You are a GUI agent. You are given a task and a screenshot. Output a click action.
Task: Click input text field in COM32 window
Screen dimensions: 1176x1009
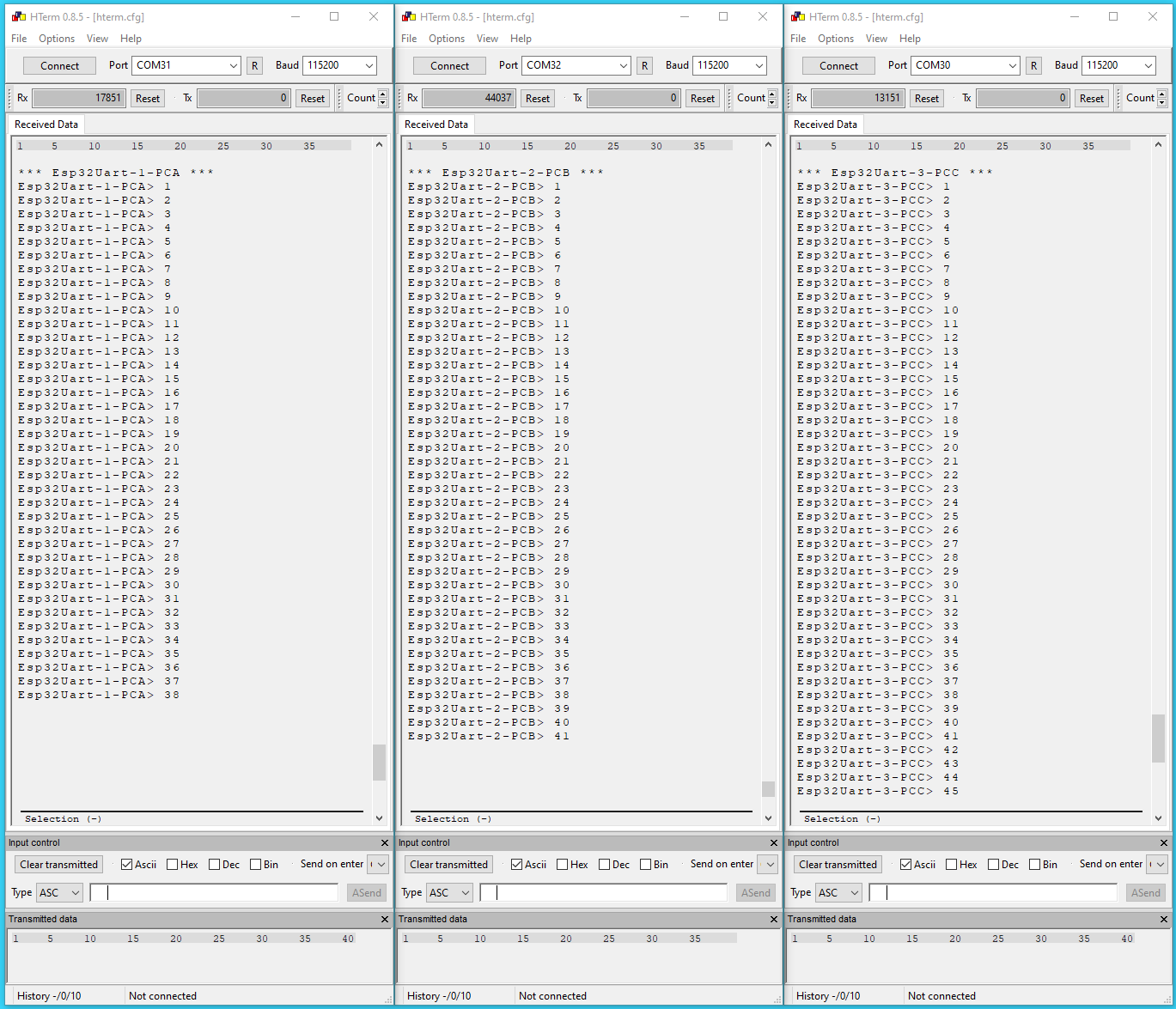pos(604,893)
